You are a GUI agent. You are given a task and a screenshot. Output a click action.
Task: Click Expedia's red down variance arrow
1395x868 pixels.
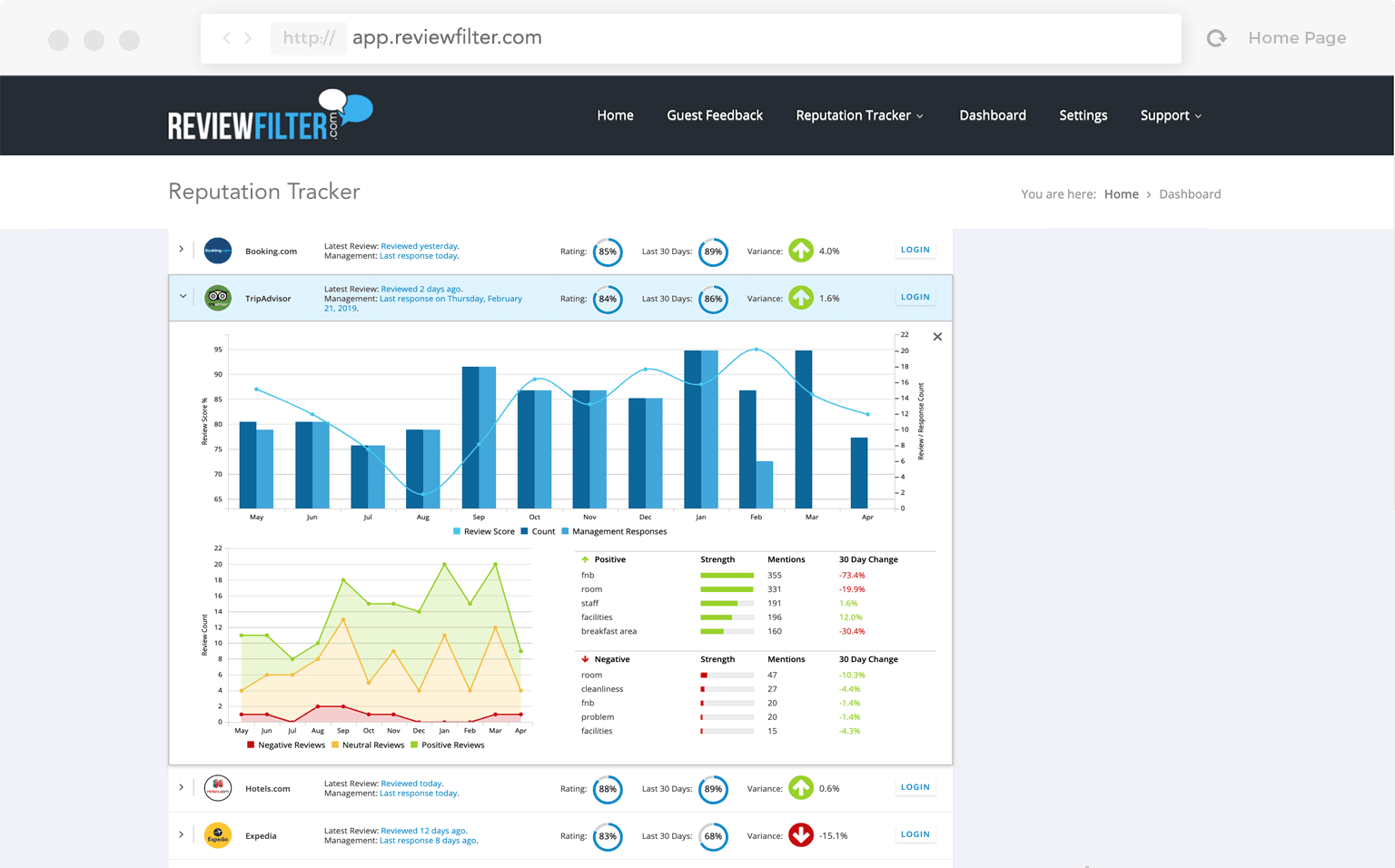(x=800, y=835)
